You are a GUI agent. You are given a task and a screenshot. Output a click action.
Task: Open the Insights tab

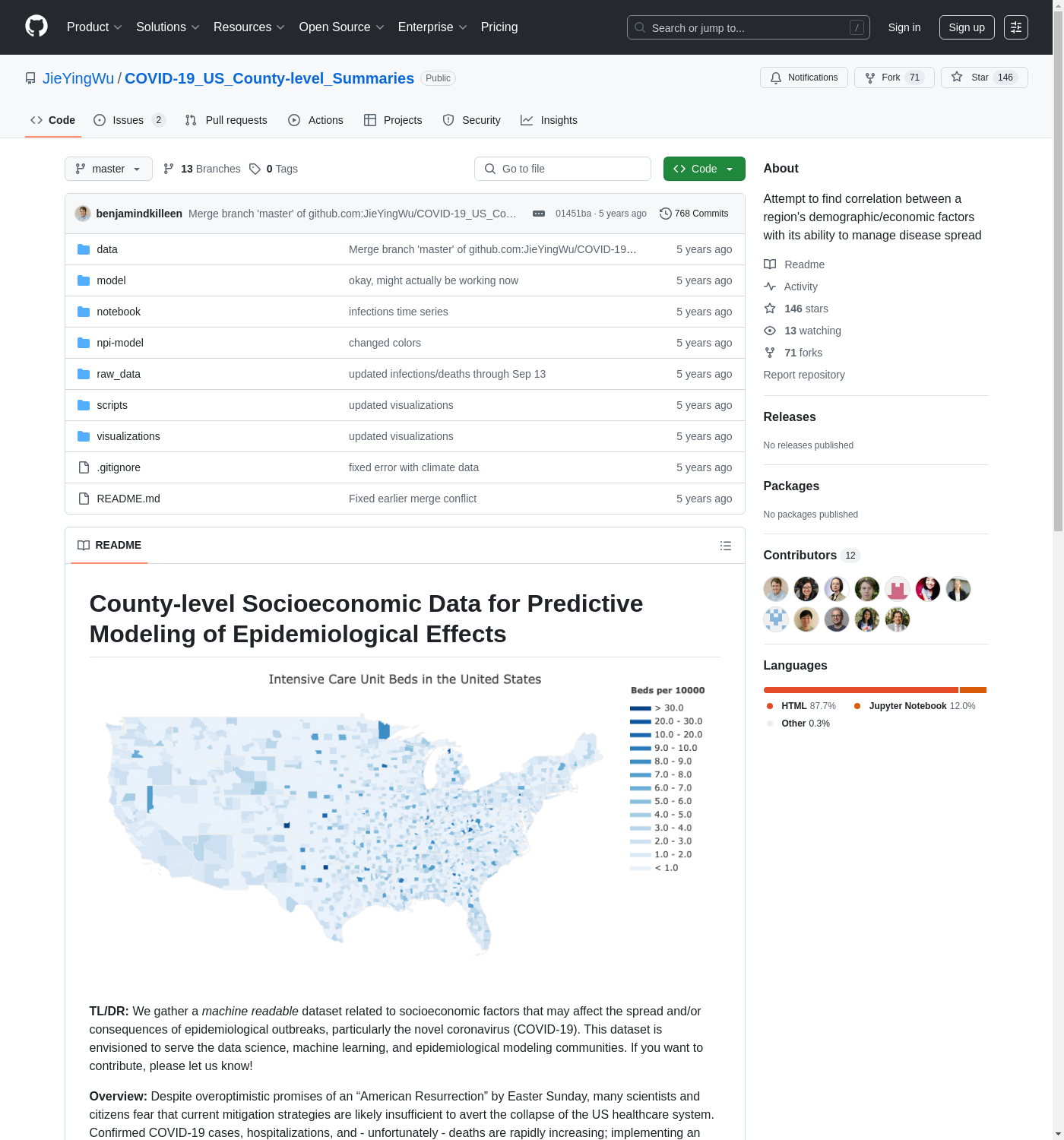click(549, 120)
